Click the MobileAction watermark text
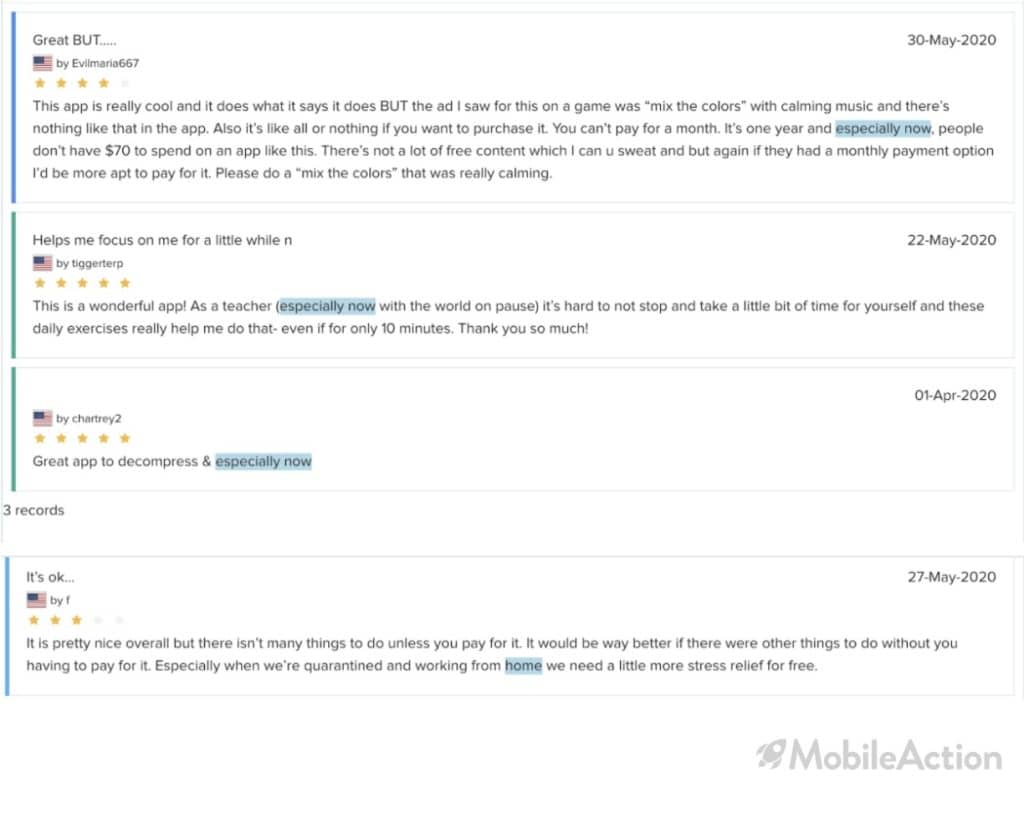 pyautogui.click(x=895, y=756)
